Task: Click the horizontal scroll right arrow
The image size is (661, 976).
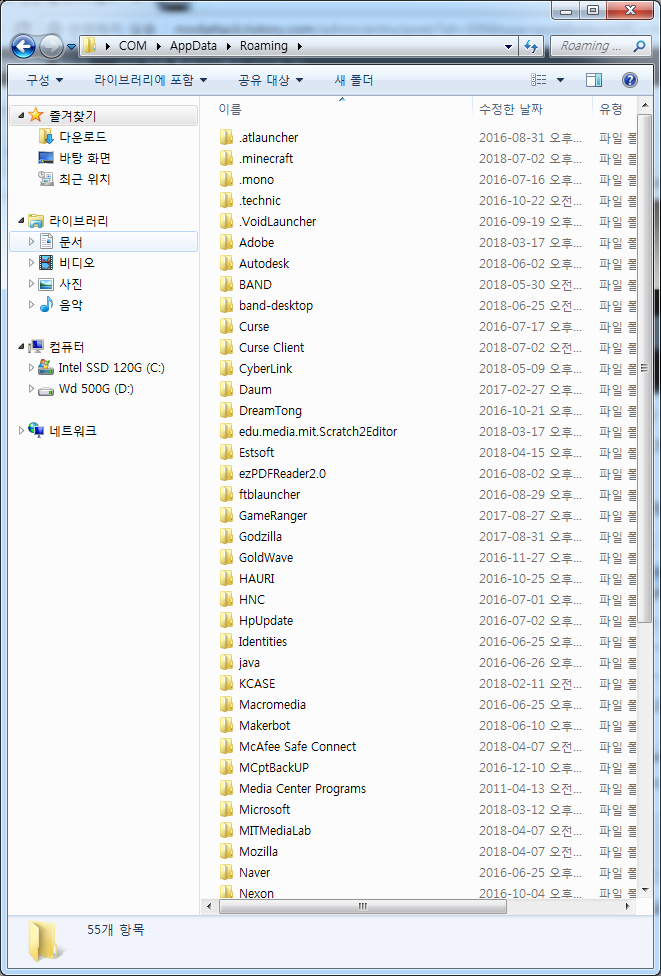Action: [629, 906]
